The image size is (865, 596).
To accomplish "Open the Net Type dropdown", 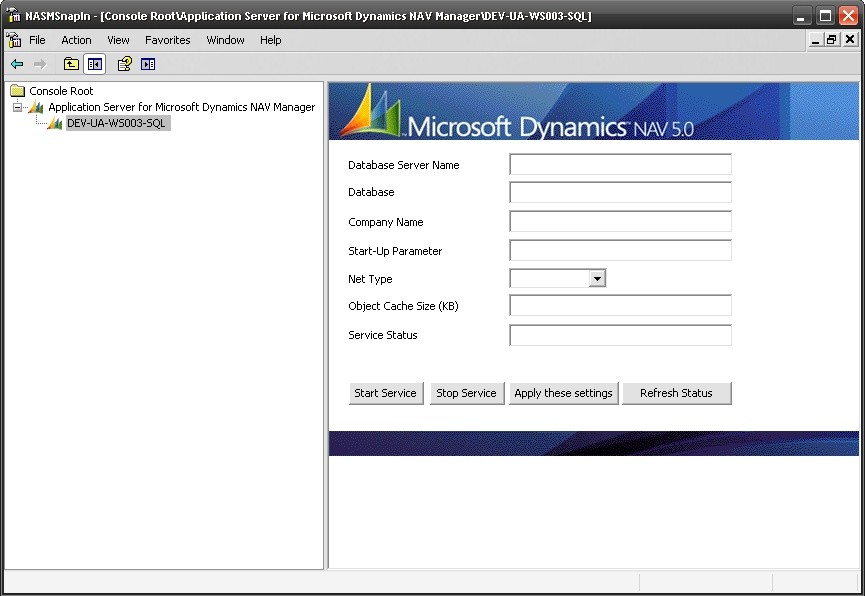I will click(x=597, y=279).
